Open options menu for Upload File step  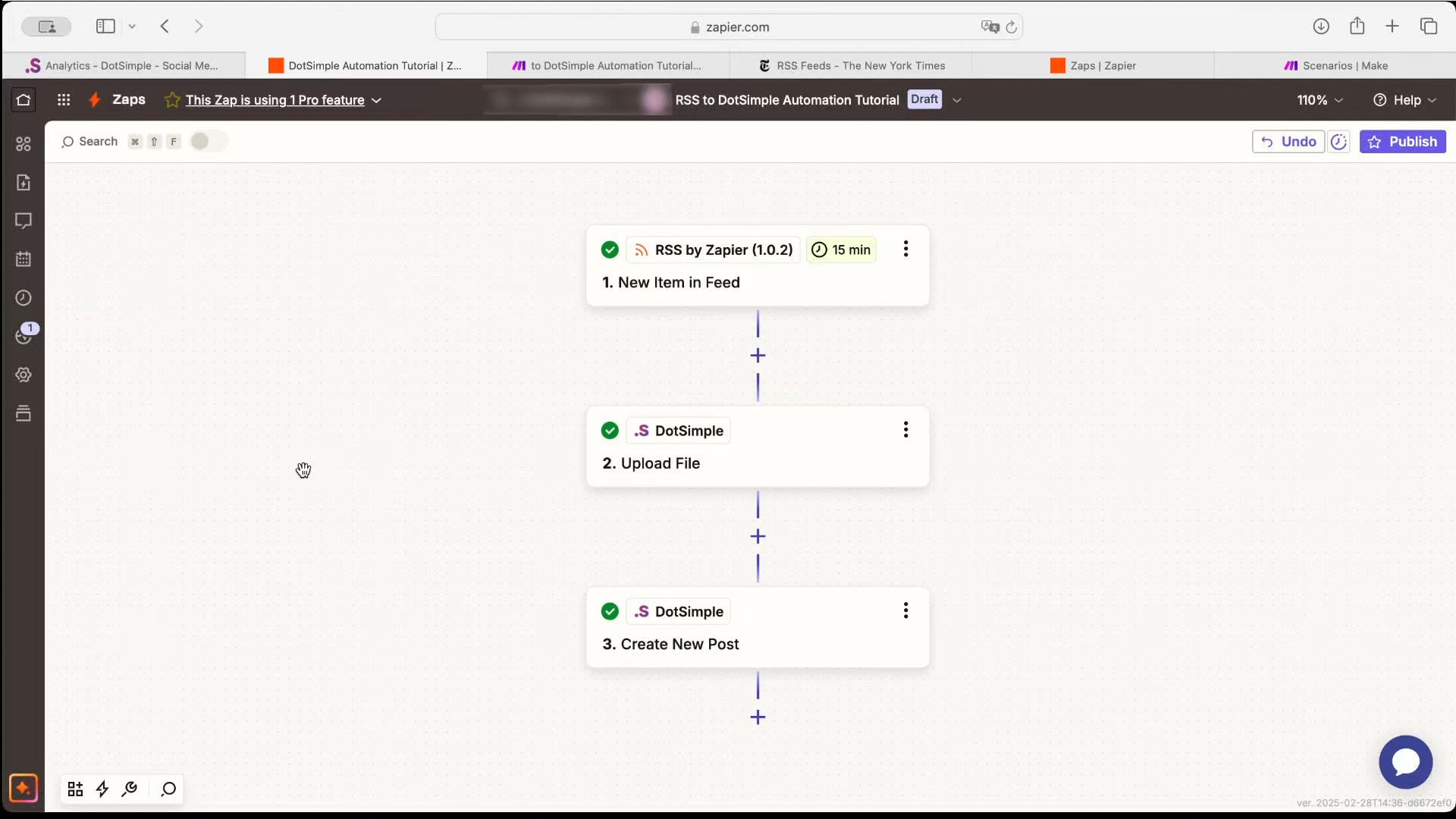point(905,430)
